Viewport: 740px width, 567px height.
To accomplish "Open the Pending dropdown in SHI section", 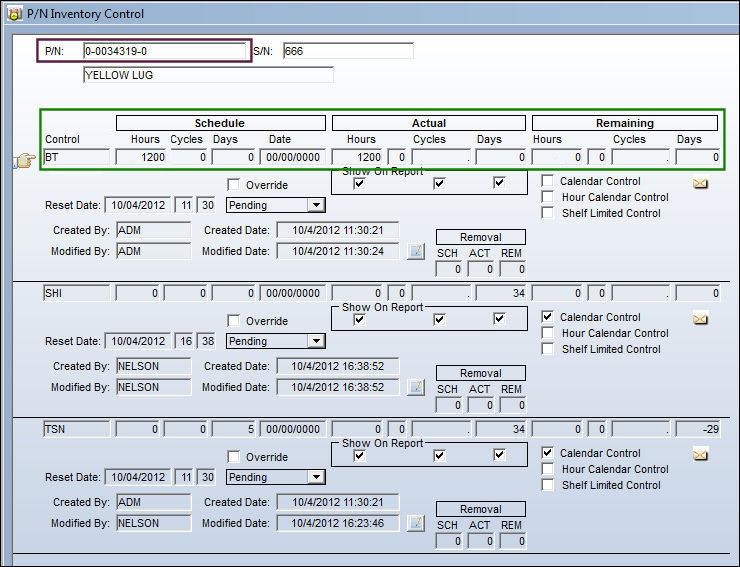I will [316, 341].
